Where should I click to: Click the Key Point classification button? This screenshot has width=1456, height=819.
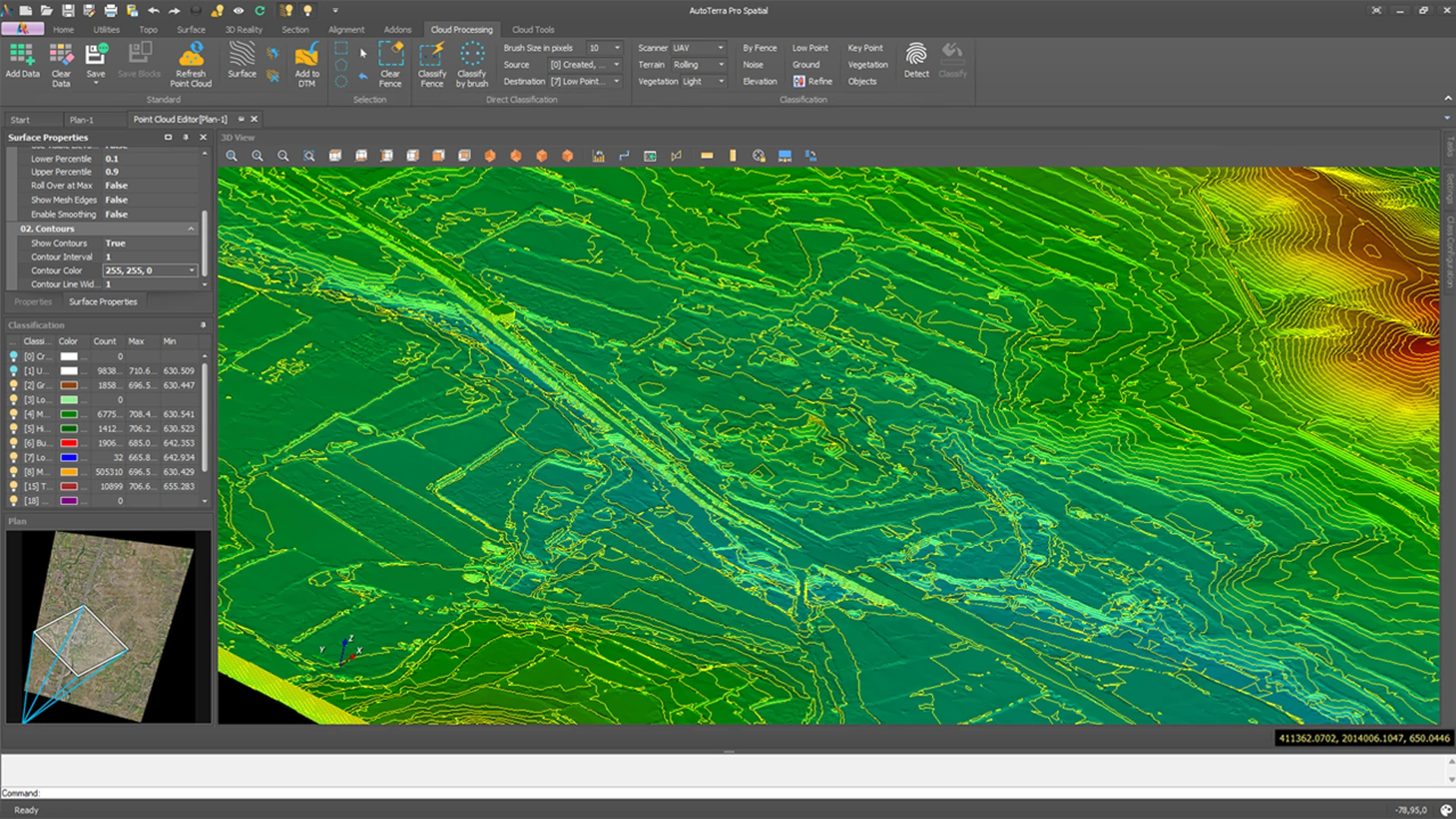click(865, 48)
